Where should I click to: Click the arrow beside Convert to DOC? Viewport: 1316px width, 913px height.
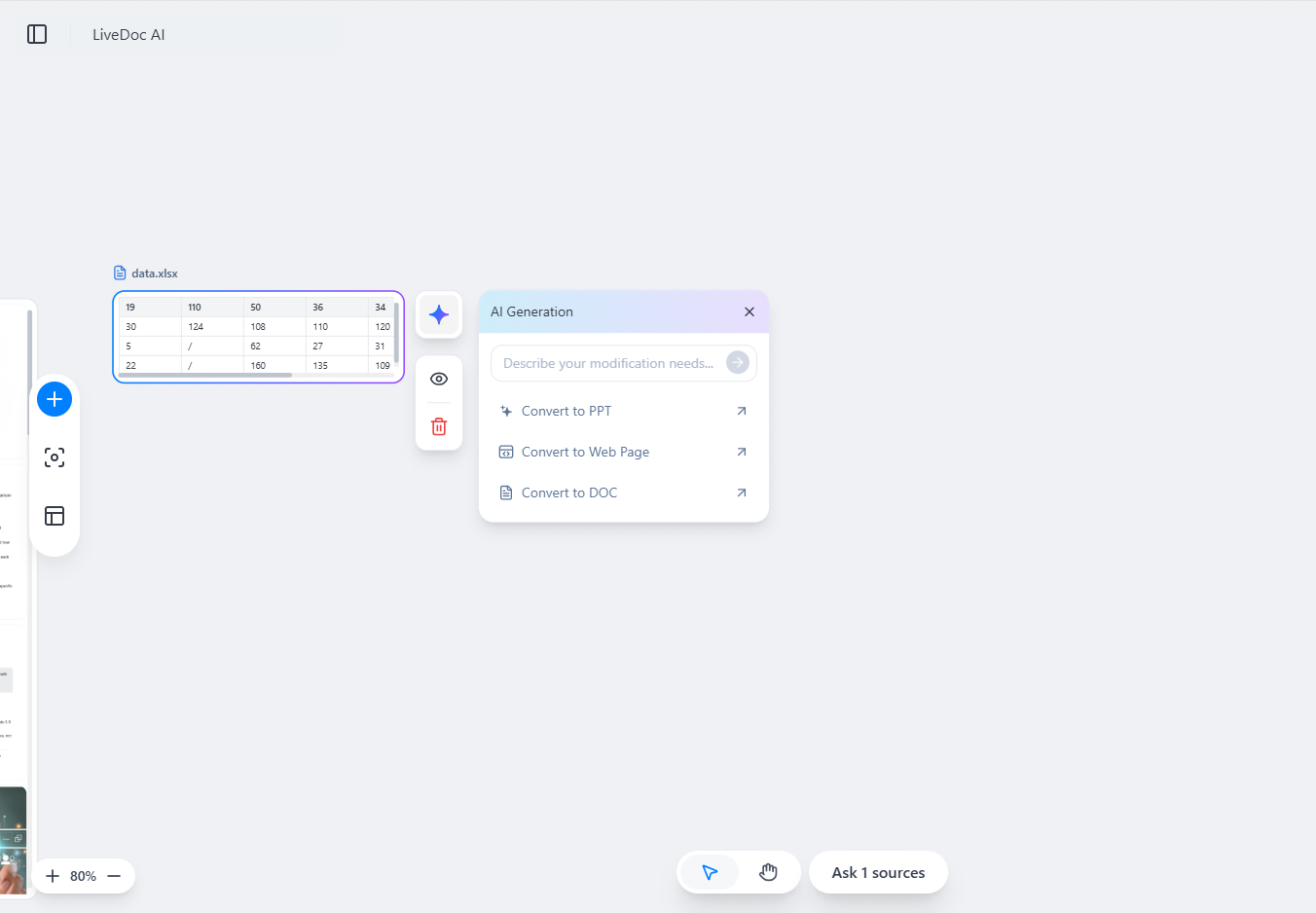pos(742,493)
